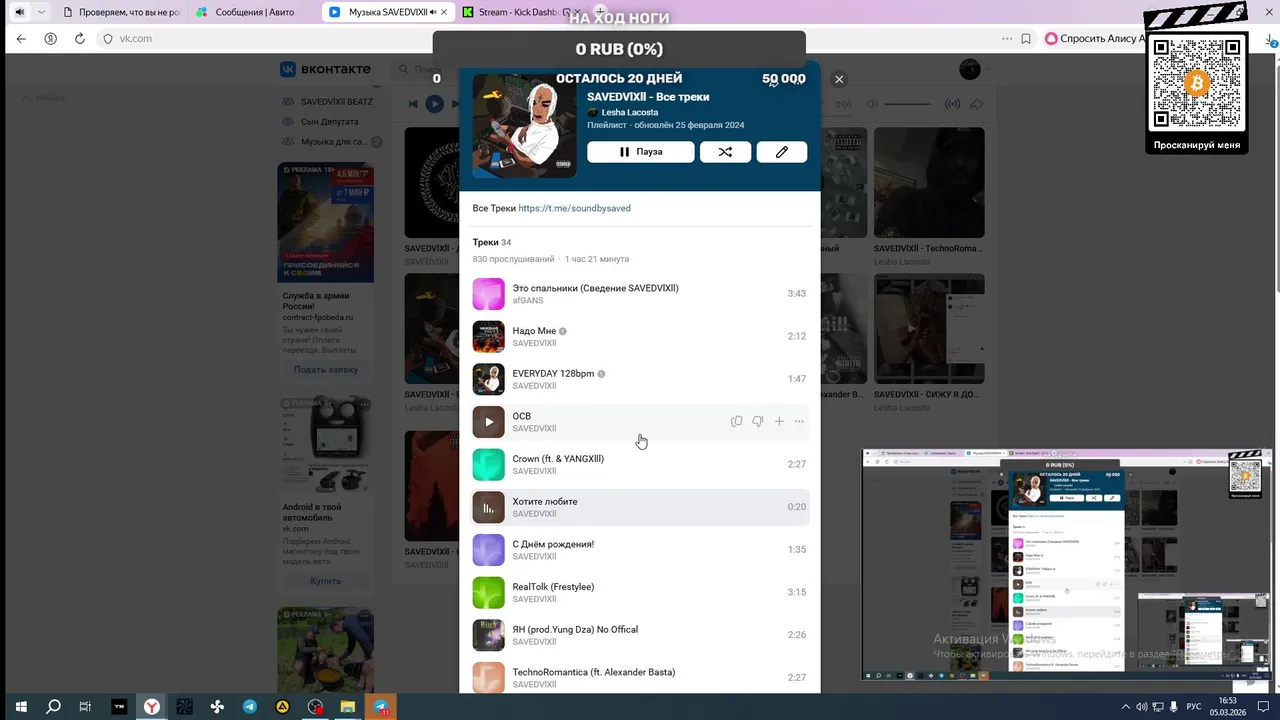This screenshot has width=1280, height=720.
Task: Click the playing Хотите любите equalizer icon
Action: [488, 507]
